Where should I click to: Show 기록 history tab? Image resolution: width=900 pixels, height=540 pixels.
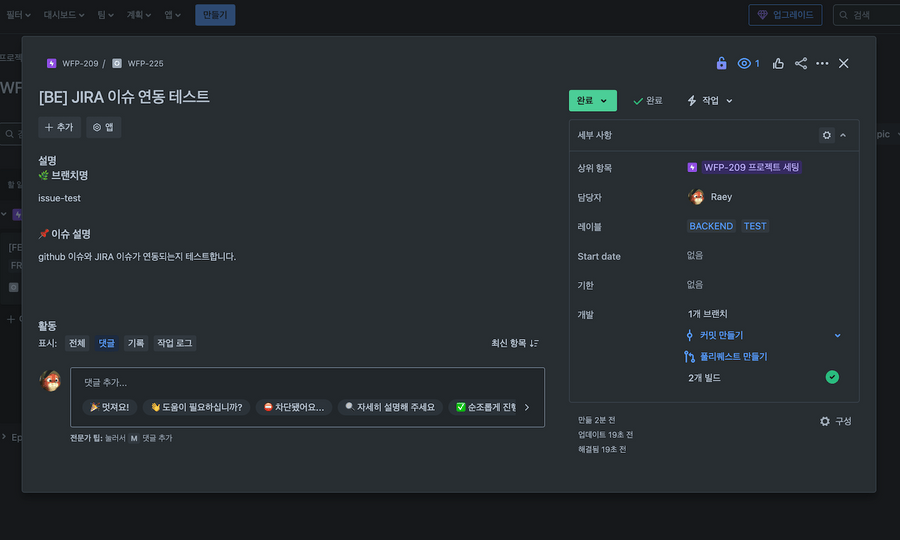point(136,343)
